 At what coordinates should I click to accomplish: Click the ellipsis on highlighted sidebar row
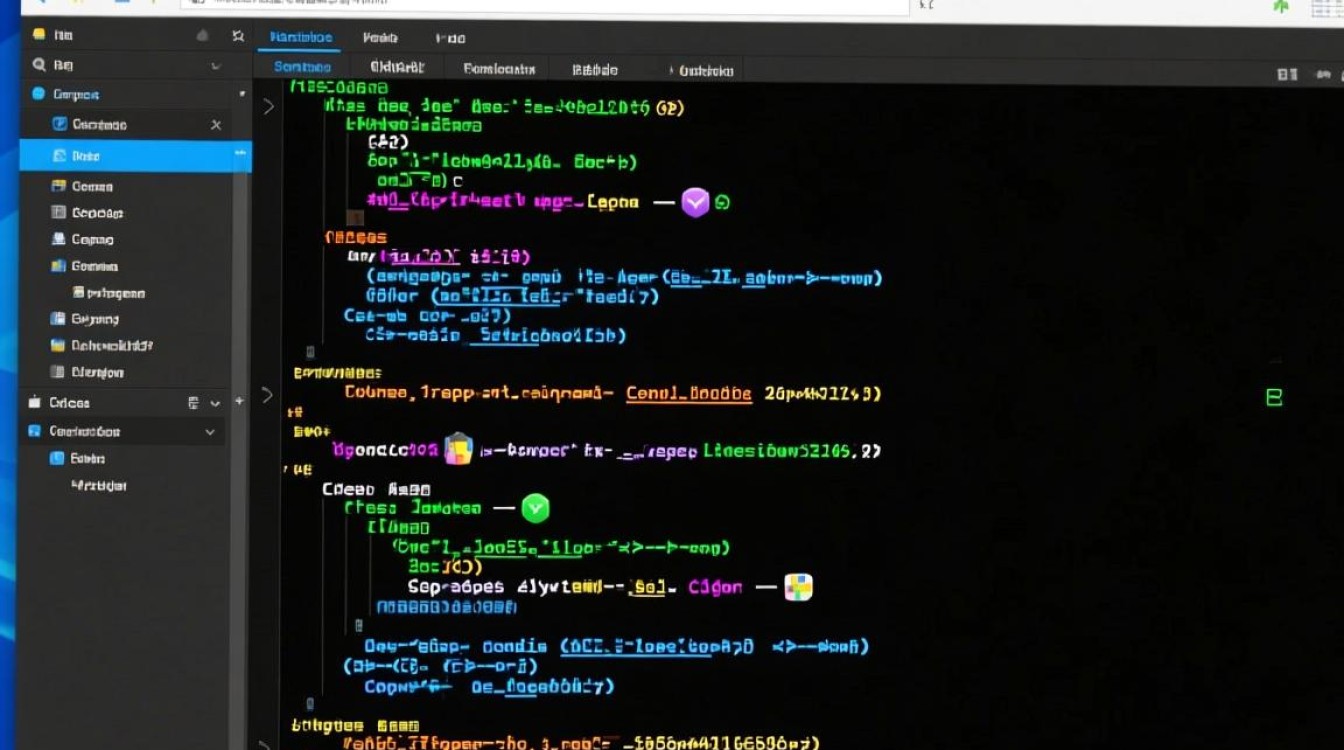point(240,153)
